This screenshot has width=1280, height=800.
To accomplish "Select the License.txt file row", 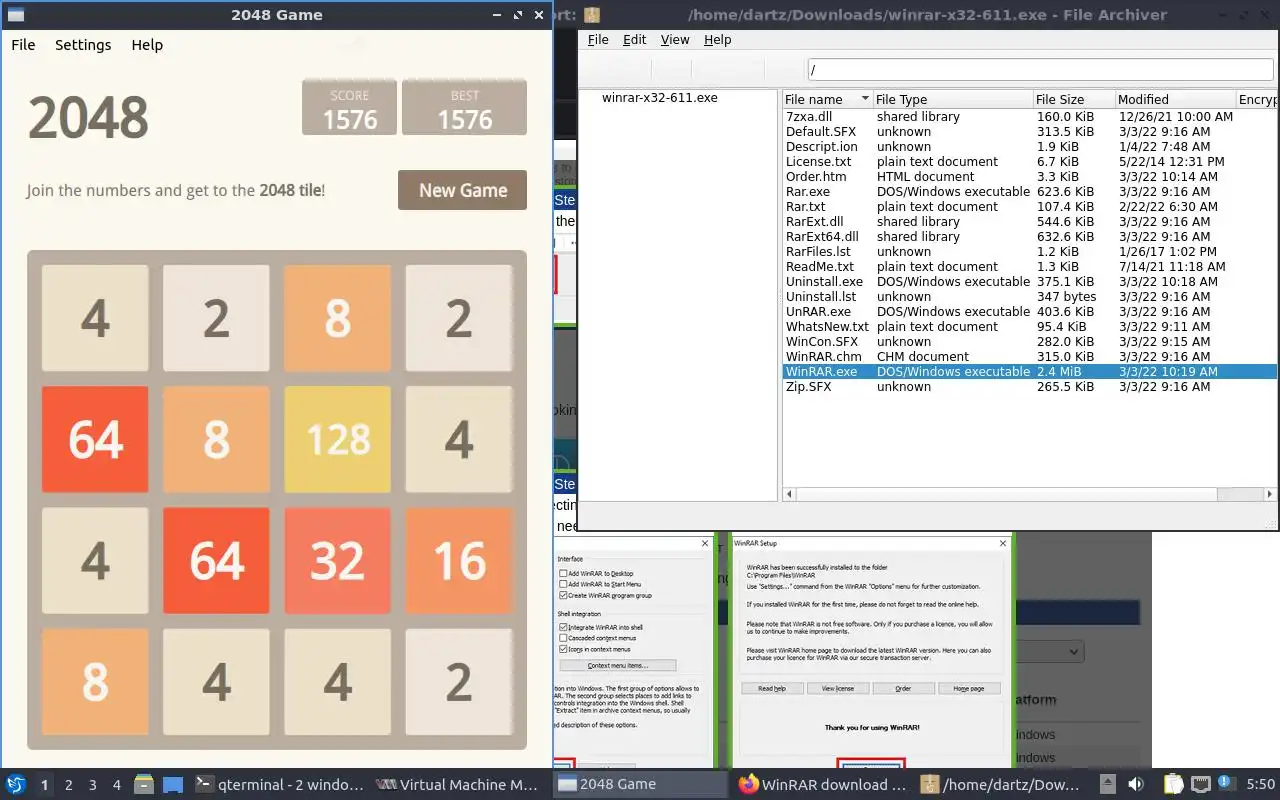I will point(1029,161).
